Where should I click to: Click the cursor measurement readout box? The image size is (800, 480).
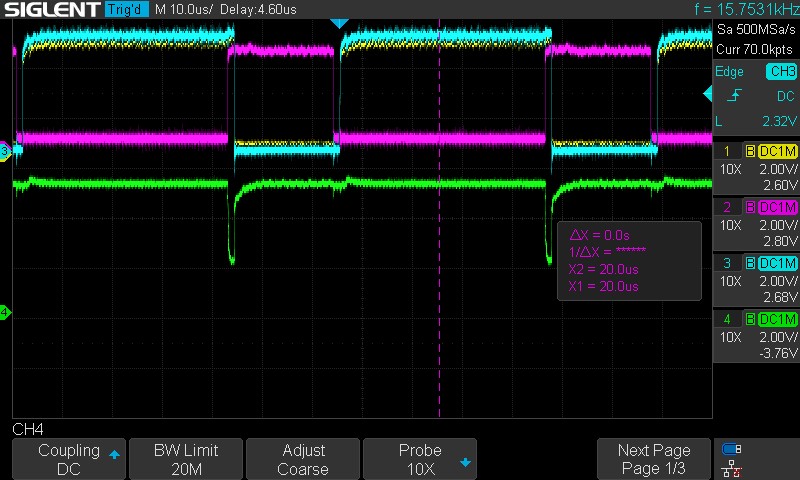click(x=628, y=258)
